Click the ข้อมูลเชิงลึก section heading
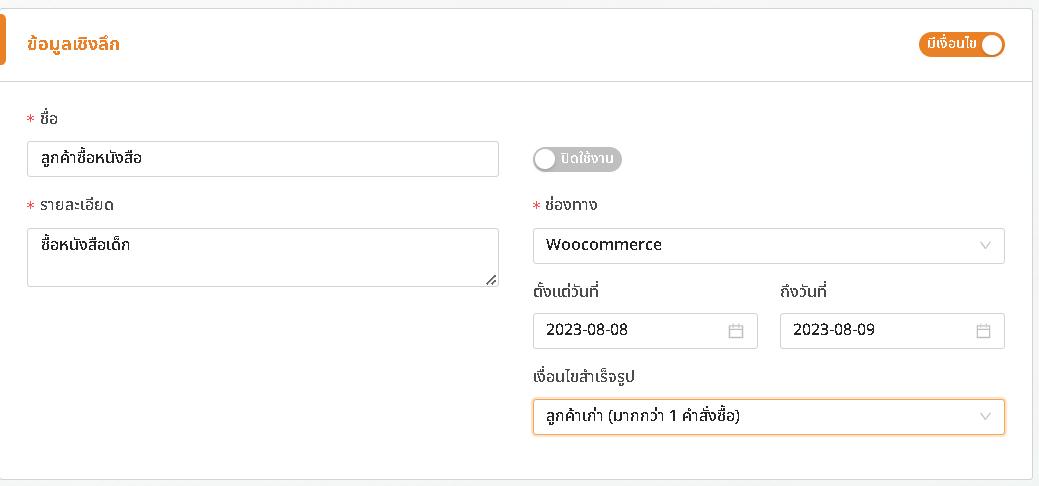The height and width of the screenshot is (486, 1039). point(73,45)
